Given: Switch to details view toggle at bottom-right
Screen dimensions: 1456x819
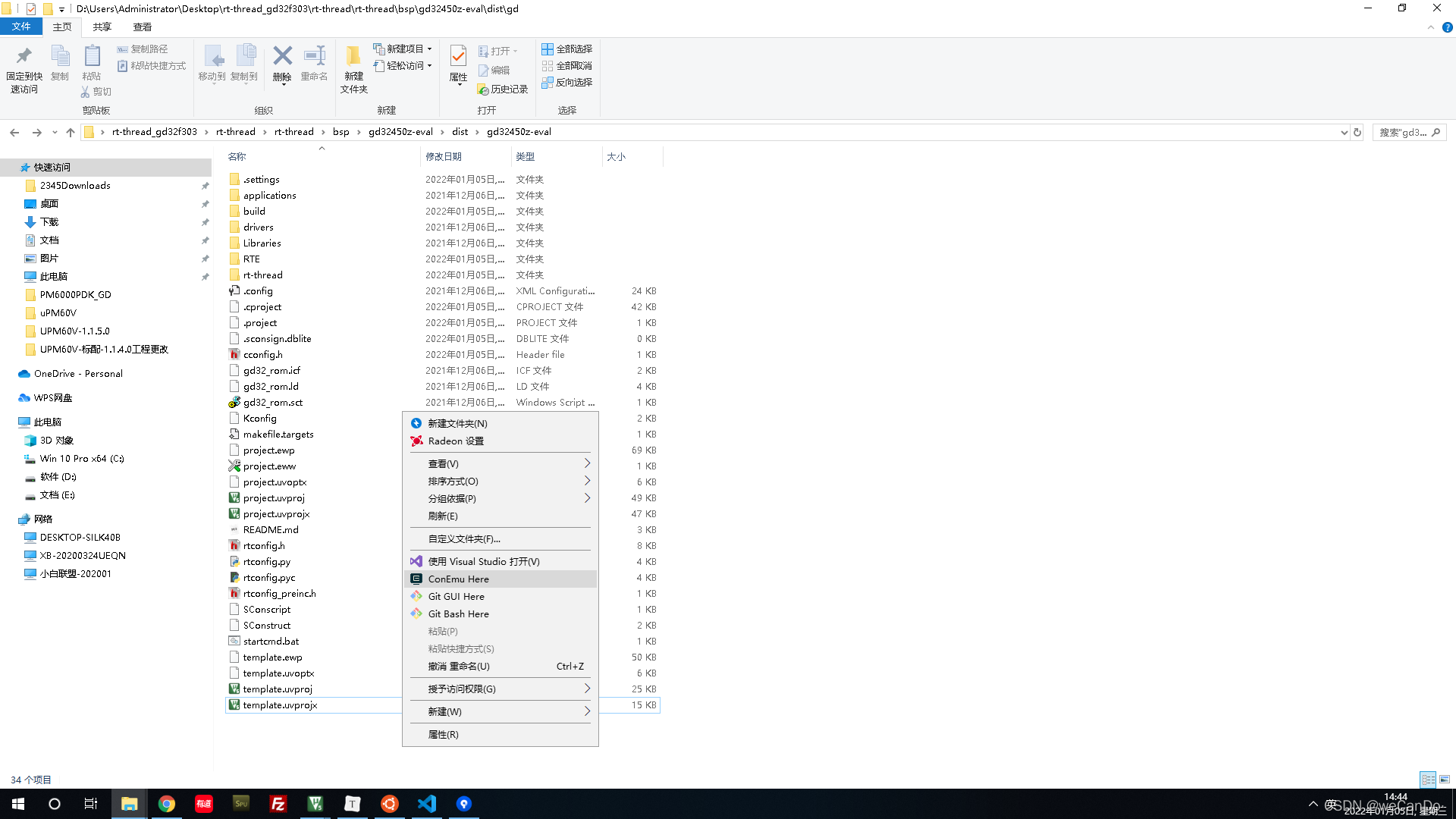Looking at the screenshot, I should coord(1428,780).
